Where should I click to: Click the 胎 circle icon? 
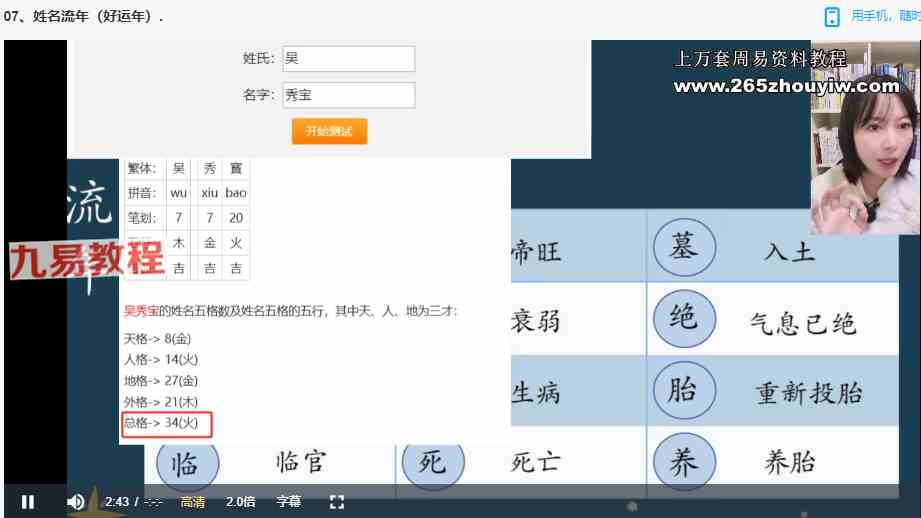click(x=683, y=391)
